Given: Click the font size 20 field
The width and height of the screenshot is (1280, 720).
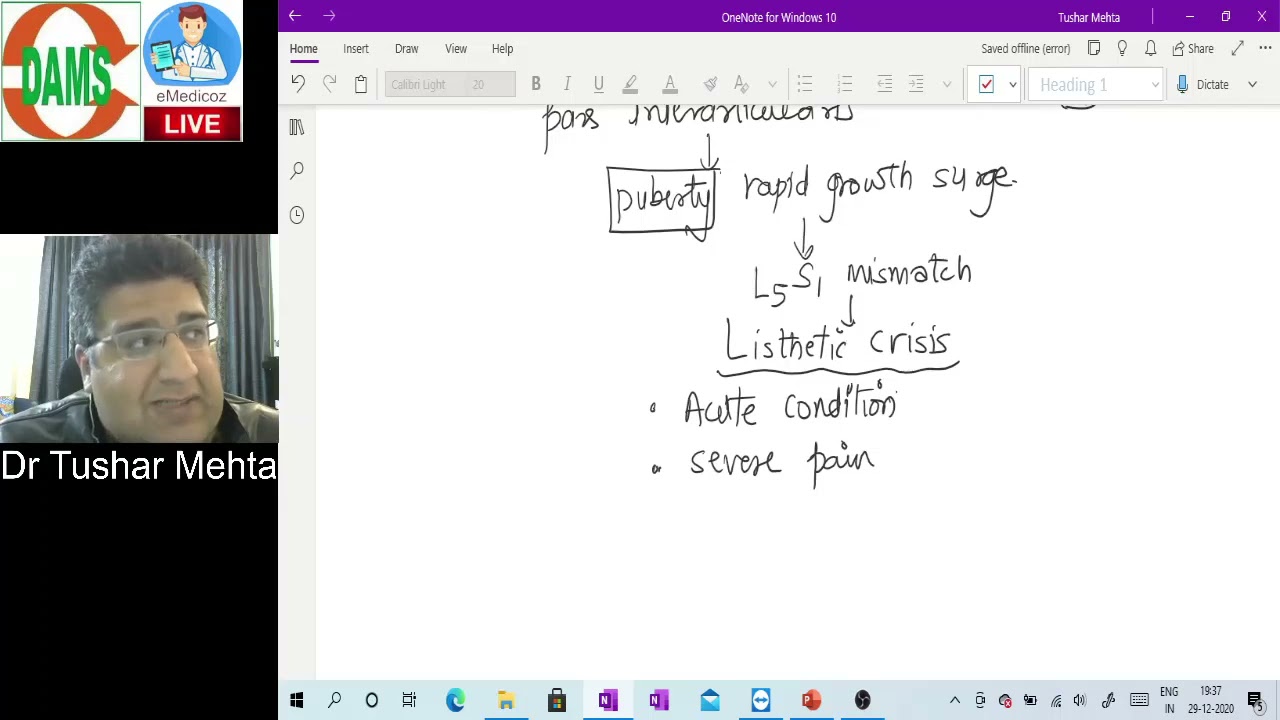Looking at the screenshot, I should (490, 84).
